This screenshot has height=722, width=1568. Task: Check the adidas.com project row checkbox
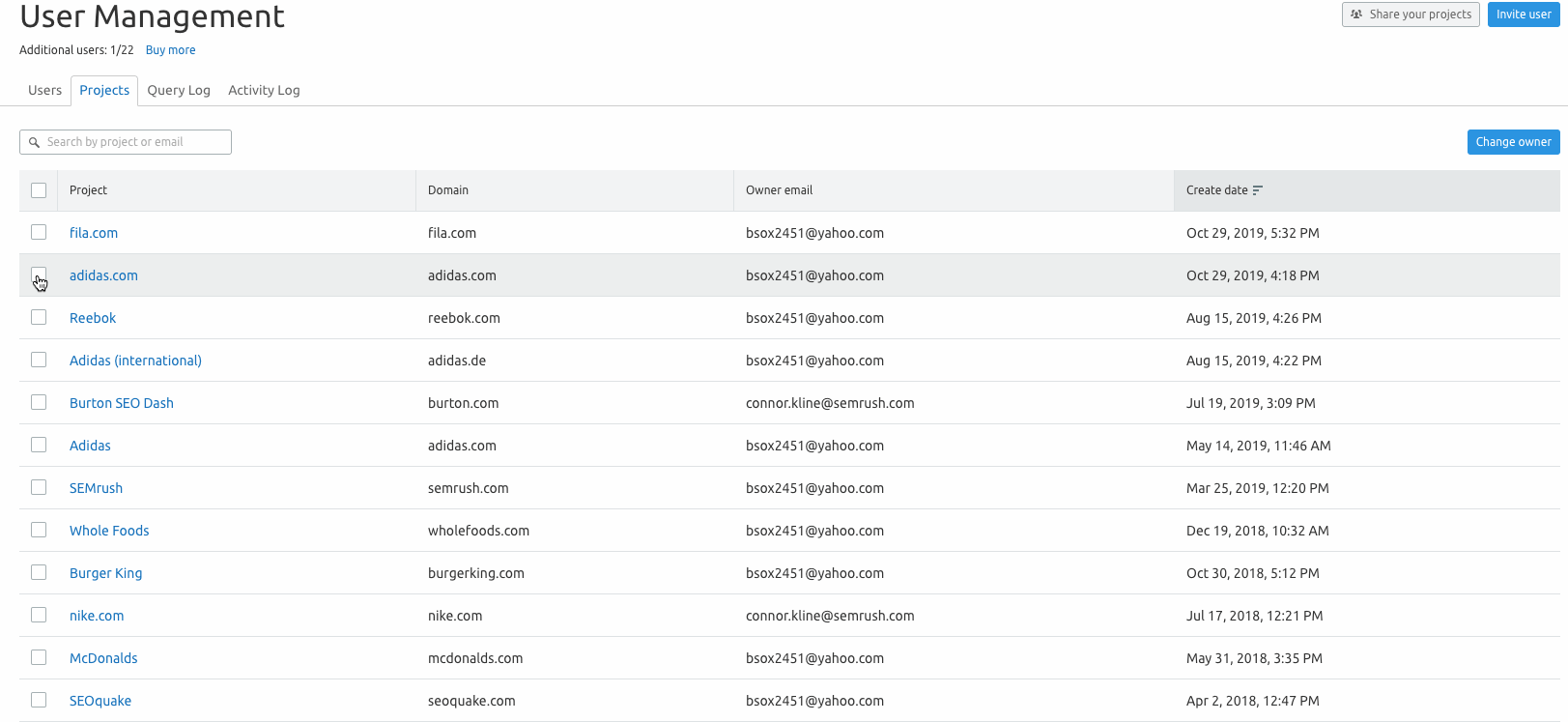tap(39, 274)
